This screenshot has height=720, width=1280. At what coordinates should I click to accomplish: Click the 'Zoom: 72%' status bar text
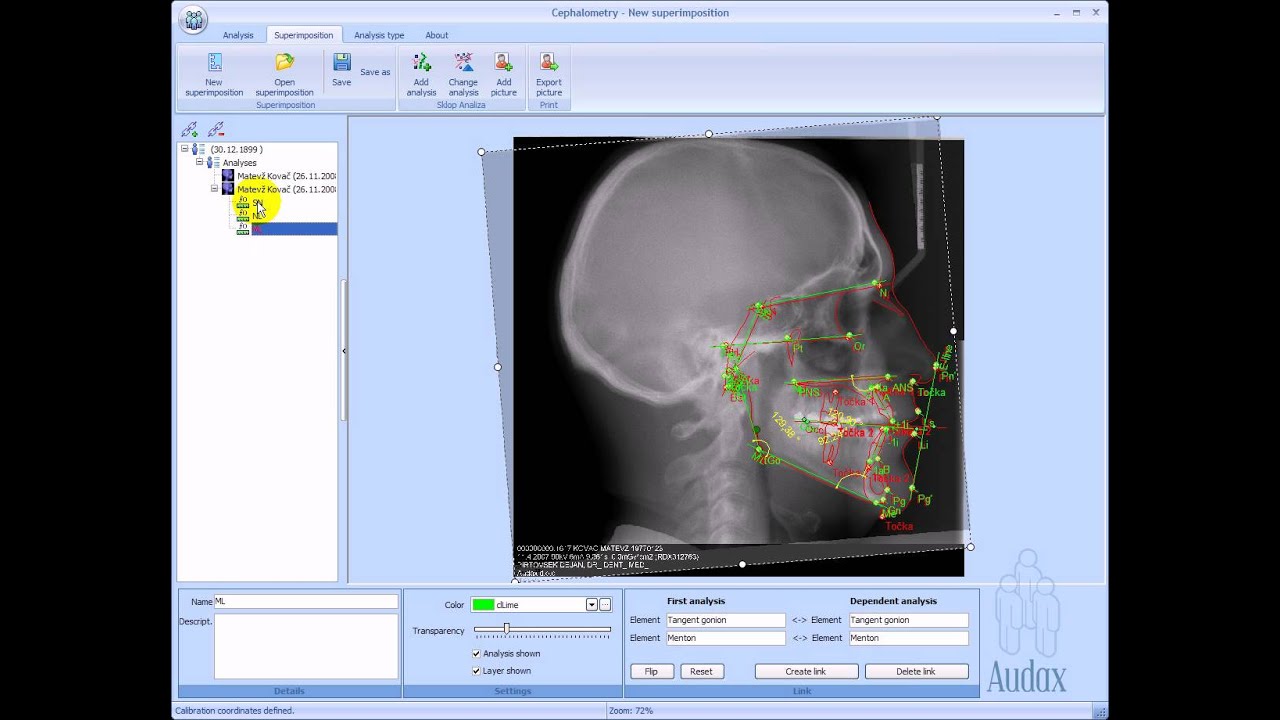[630, 711]
